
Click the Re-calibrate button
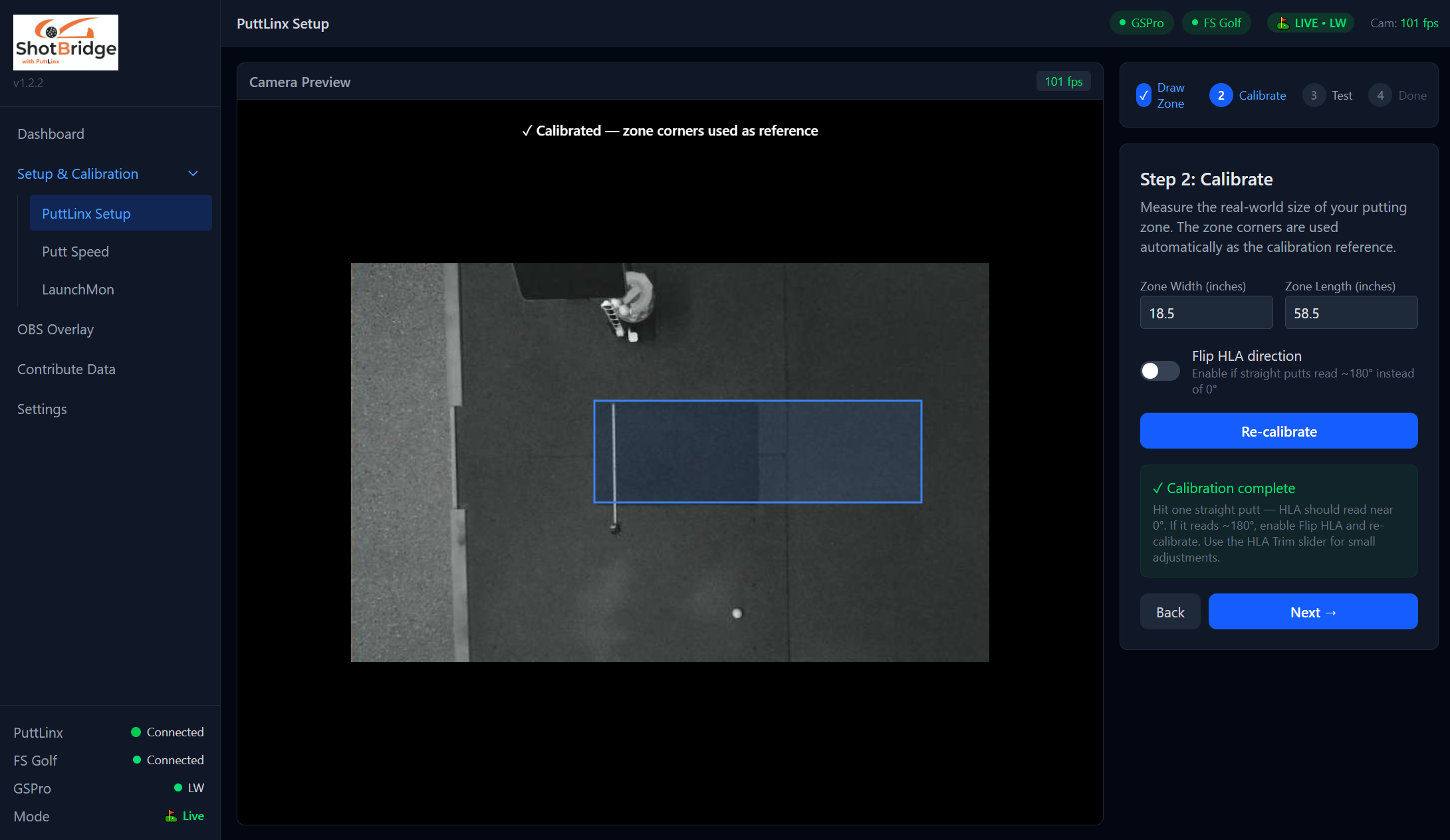tap(1278, 431)
